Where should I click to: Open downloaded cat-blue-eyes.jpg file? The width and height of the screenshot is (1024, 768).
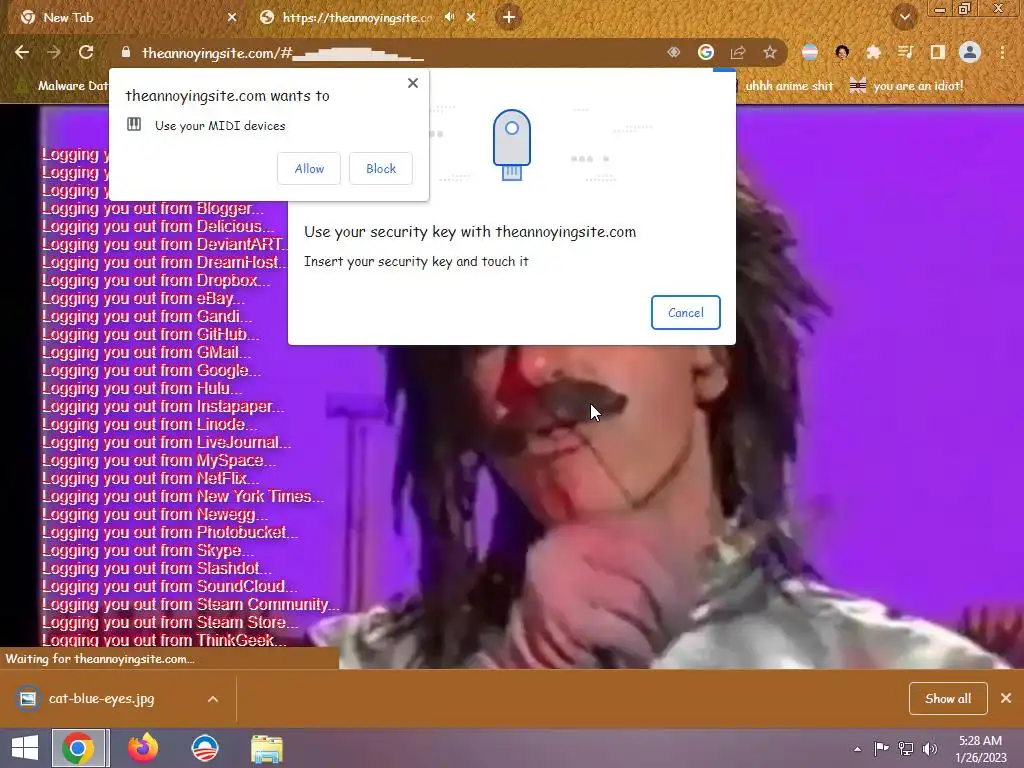point(101,699)
